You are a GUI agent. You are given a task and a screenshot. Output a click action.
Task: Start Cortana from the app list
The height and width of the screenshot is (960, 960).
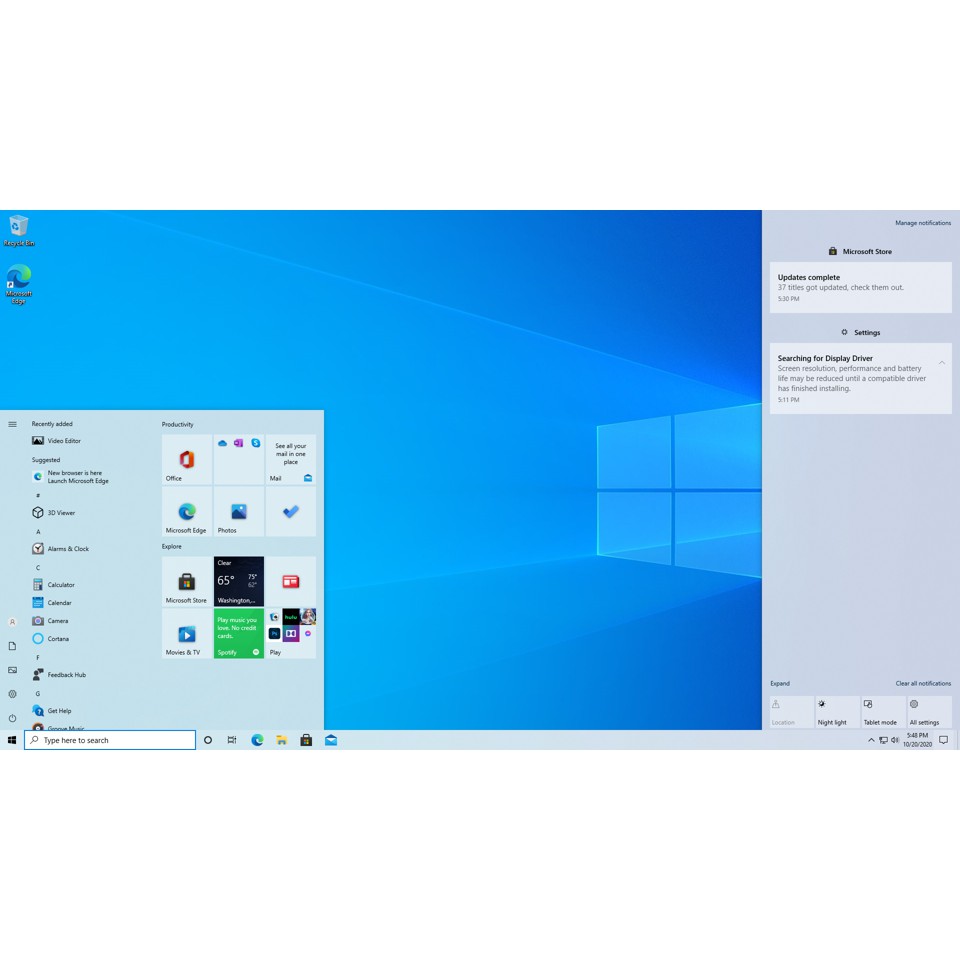tap(57, 638)
